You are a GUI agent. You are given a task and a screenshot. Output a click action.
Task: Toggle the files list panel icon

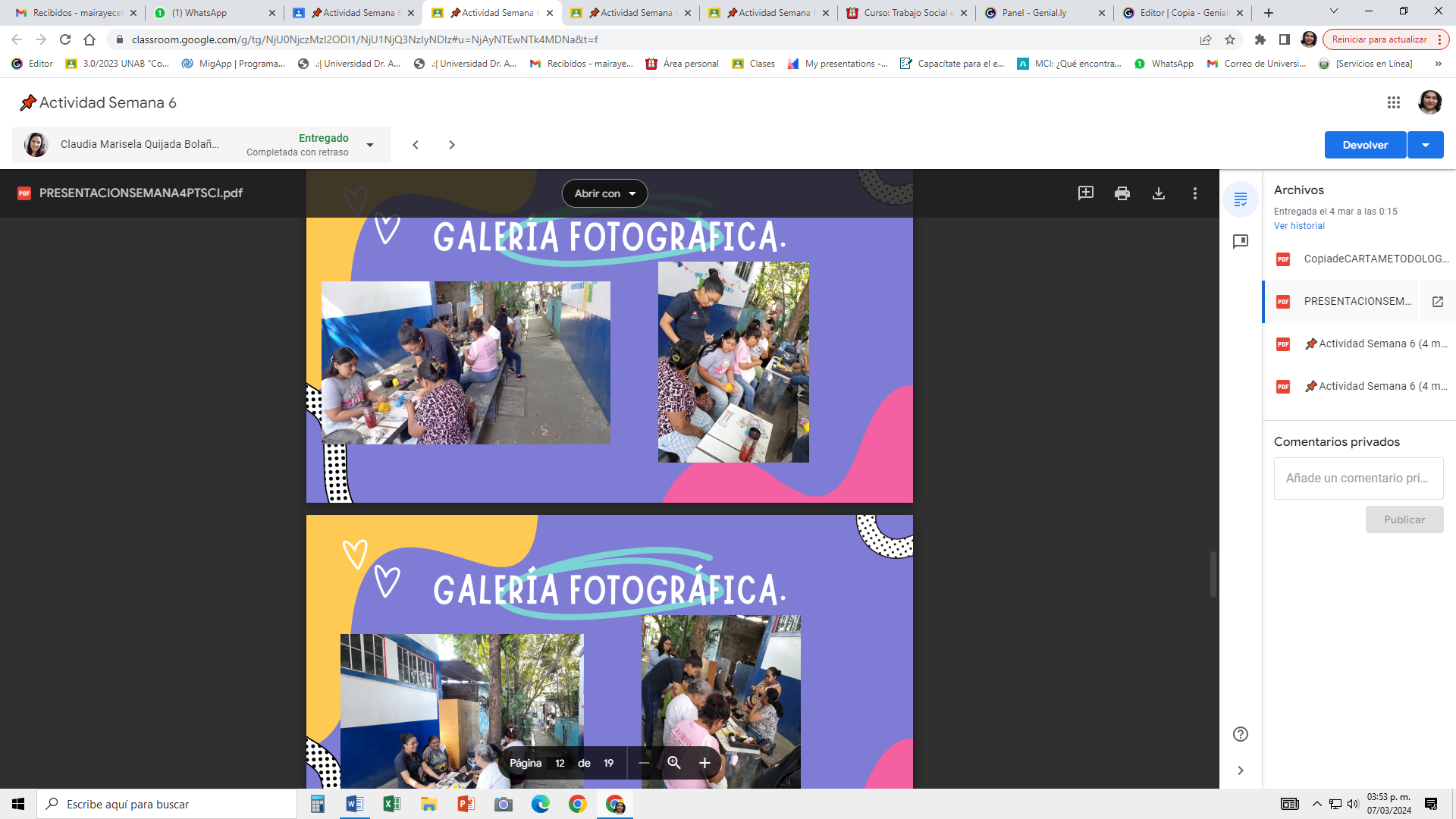1241,199
